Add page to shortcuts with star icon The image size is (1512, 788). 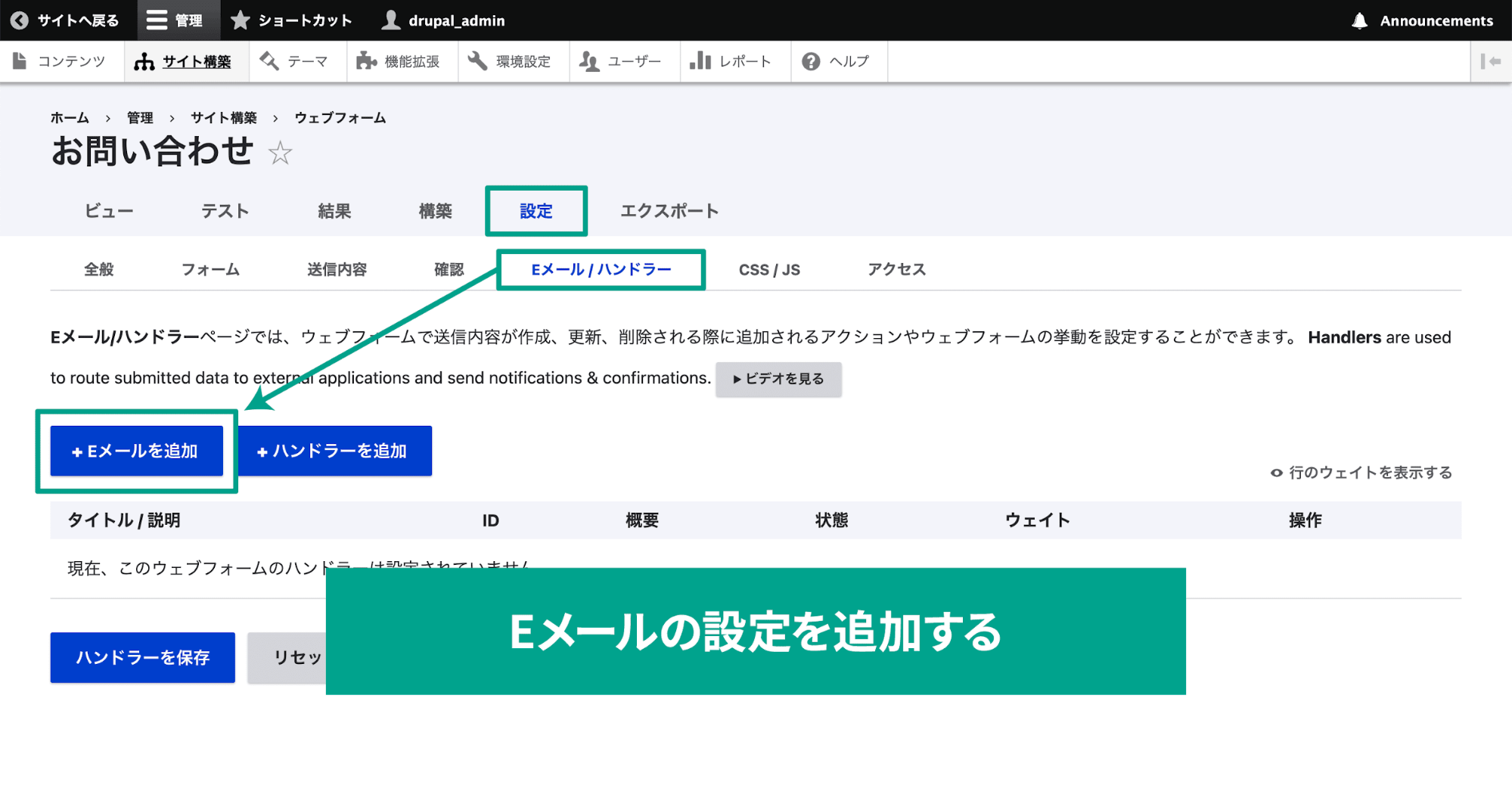click(280, 154)
